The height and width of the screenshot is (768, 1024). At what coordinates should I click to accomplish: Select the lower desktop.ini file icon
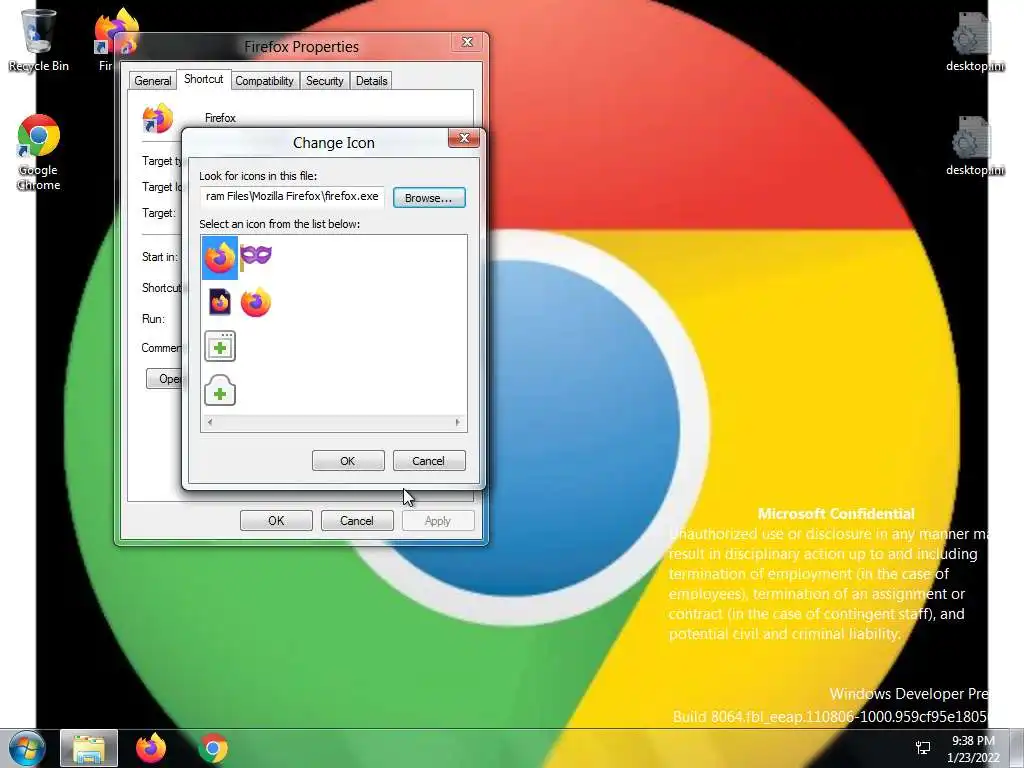pyautogui.click(x=975, y=146)
